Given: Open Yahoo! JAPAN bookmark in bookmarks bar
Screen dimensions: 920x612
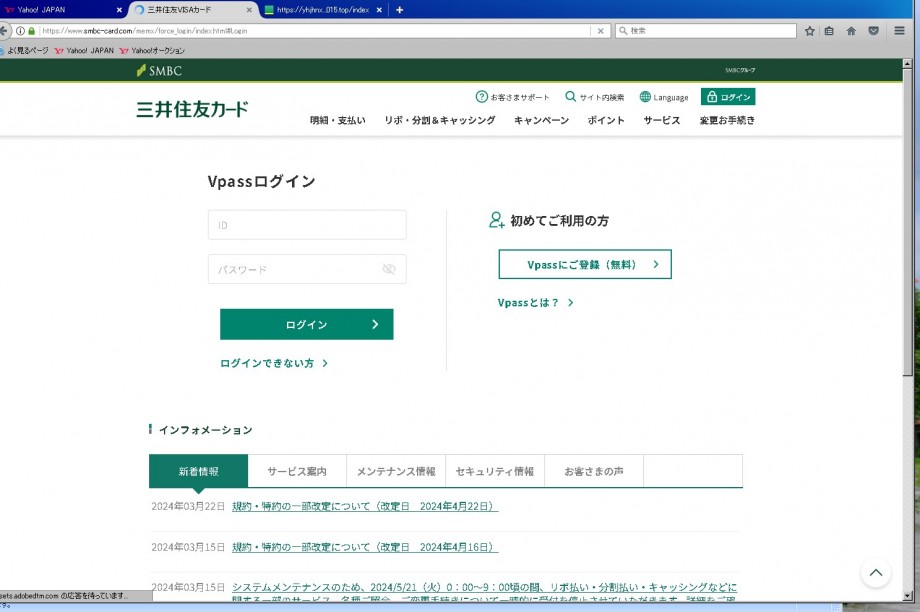Looking at the screenshot, I should tap(84, 50).
